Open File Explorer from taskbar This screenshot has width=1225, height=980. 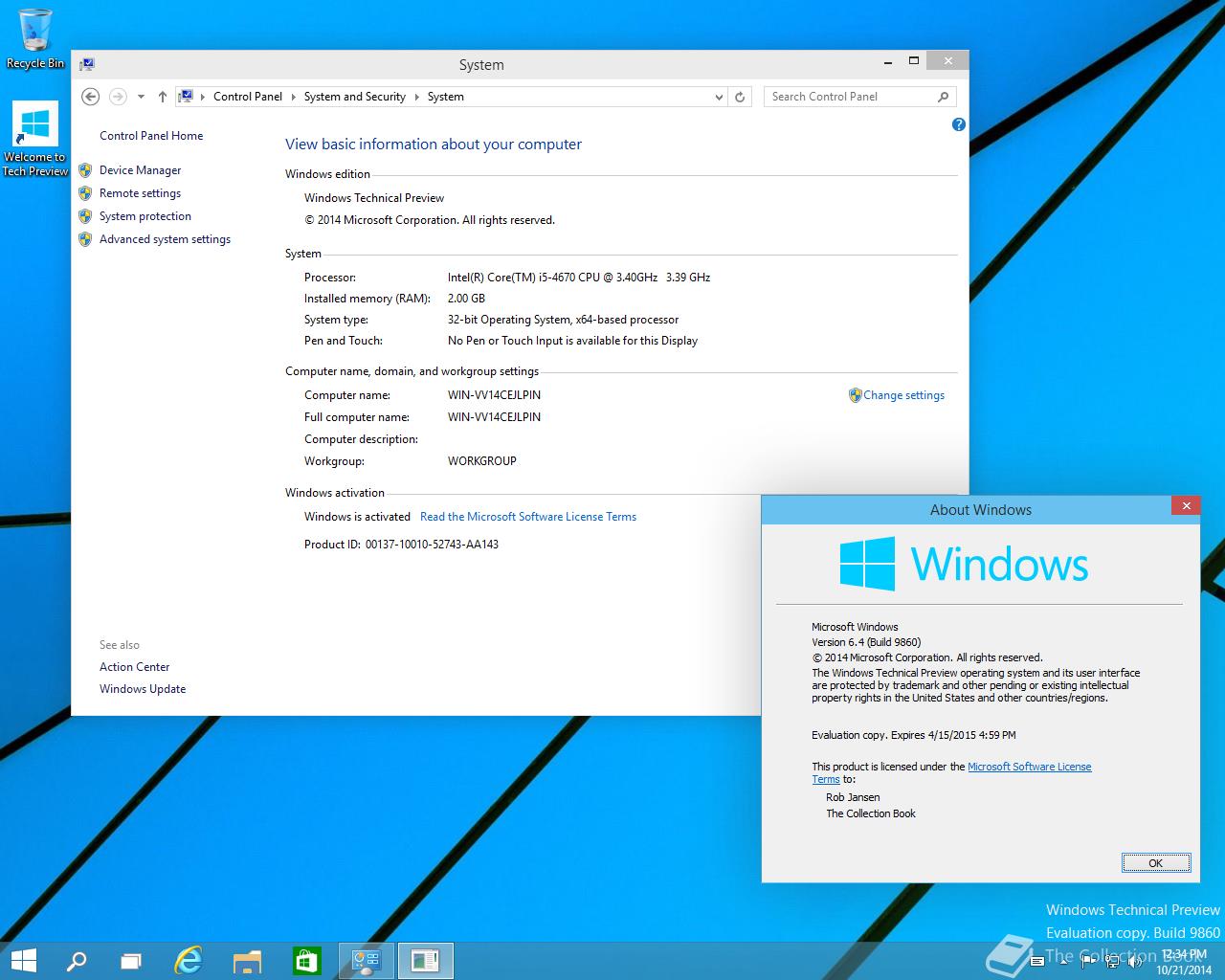coord(247,961)
